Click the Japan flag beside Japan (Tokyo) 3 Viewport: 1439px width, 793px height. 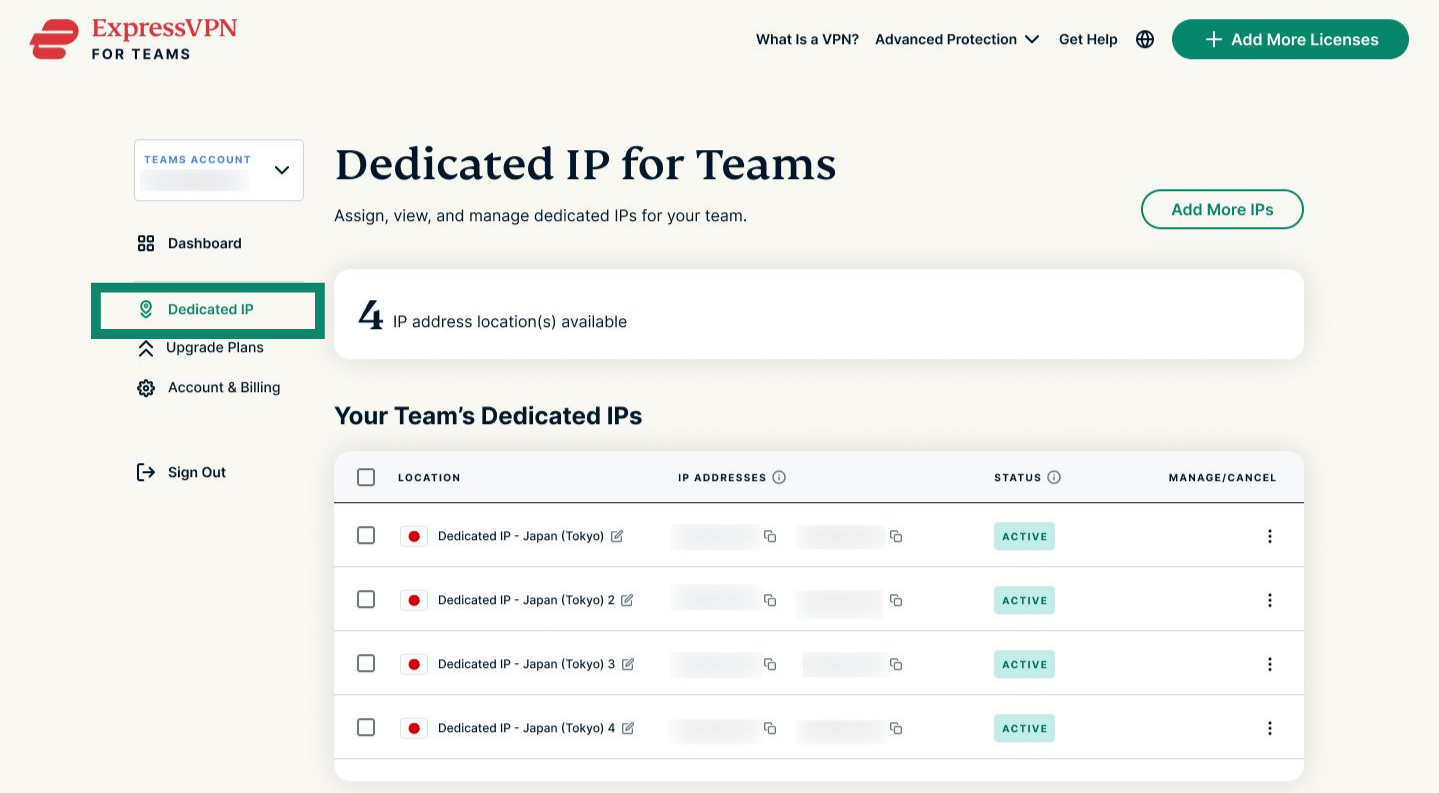(414, 664)
